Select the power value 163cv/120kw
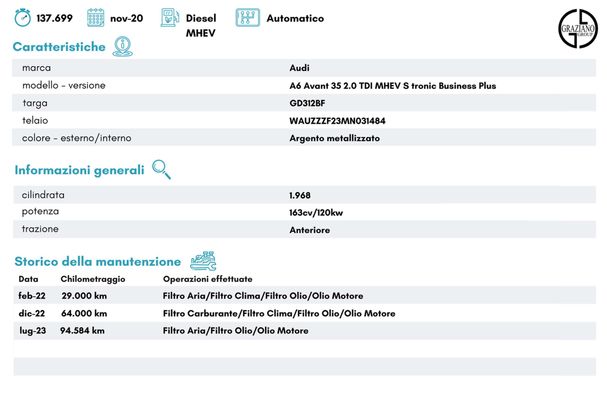The image size is (607, 404). tap(316, 212)
